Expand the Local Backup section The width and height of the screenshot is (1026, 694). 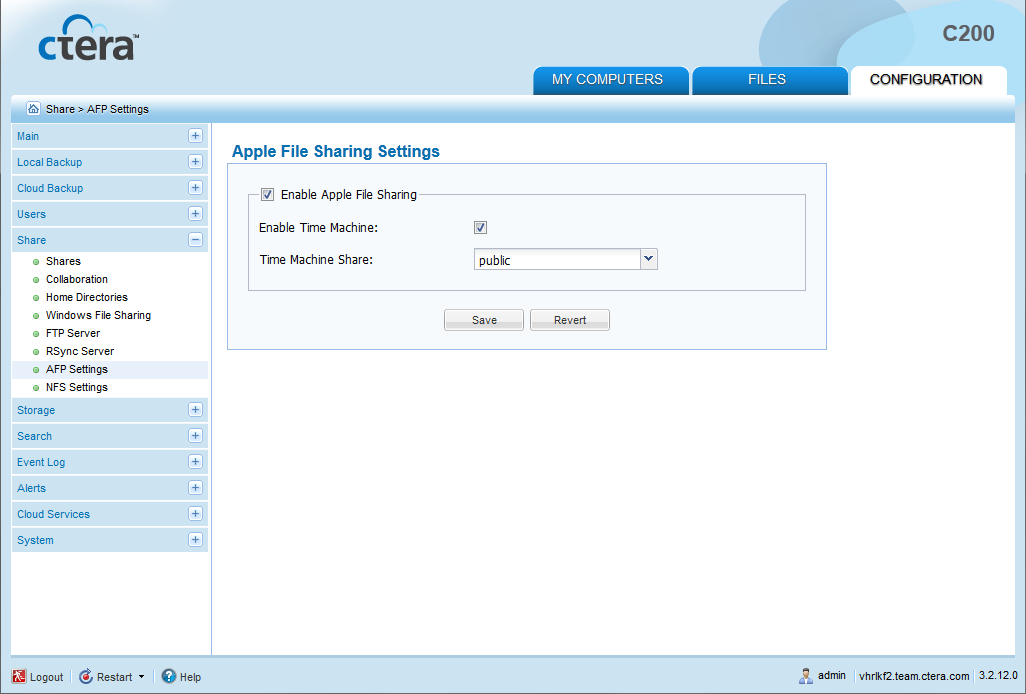pyautogui.click(x=195, y=162)
